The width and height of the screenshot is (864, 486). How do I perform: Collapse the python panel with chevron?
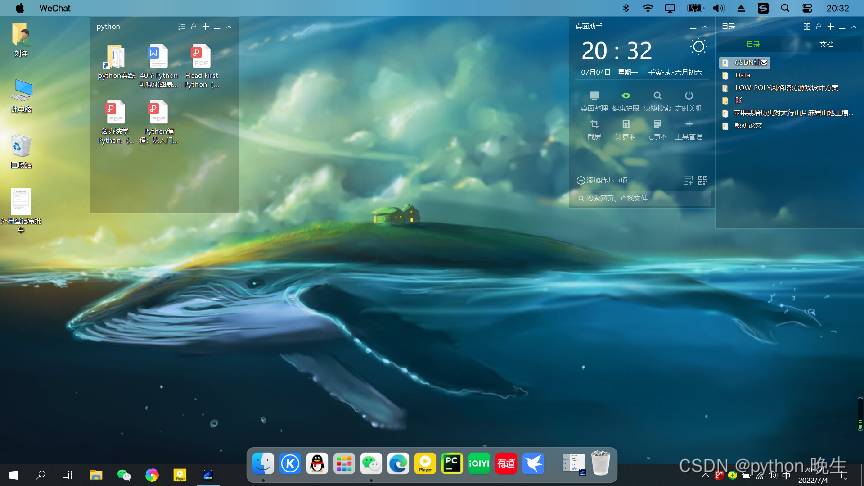(229, 27)
